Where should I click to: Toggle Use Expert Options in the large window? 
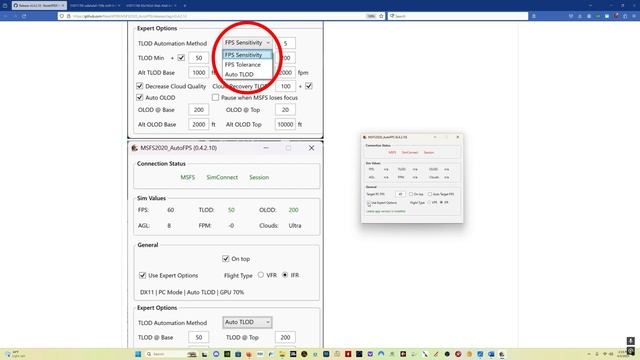(142, 276)
